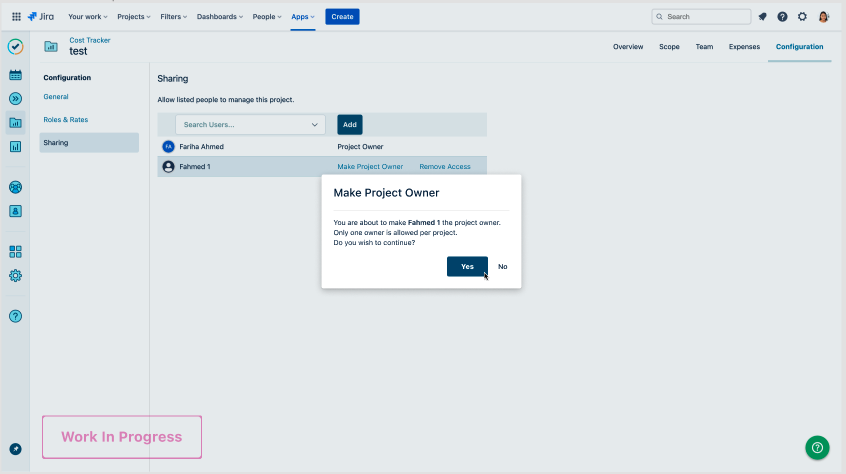The width and height of the screenshot is (846, 474).
Task: Click the green help button at bottom right
Action: click(x=817, y=447)
